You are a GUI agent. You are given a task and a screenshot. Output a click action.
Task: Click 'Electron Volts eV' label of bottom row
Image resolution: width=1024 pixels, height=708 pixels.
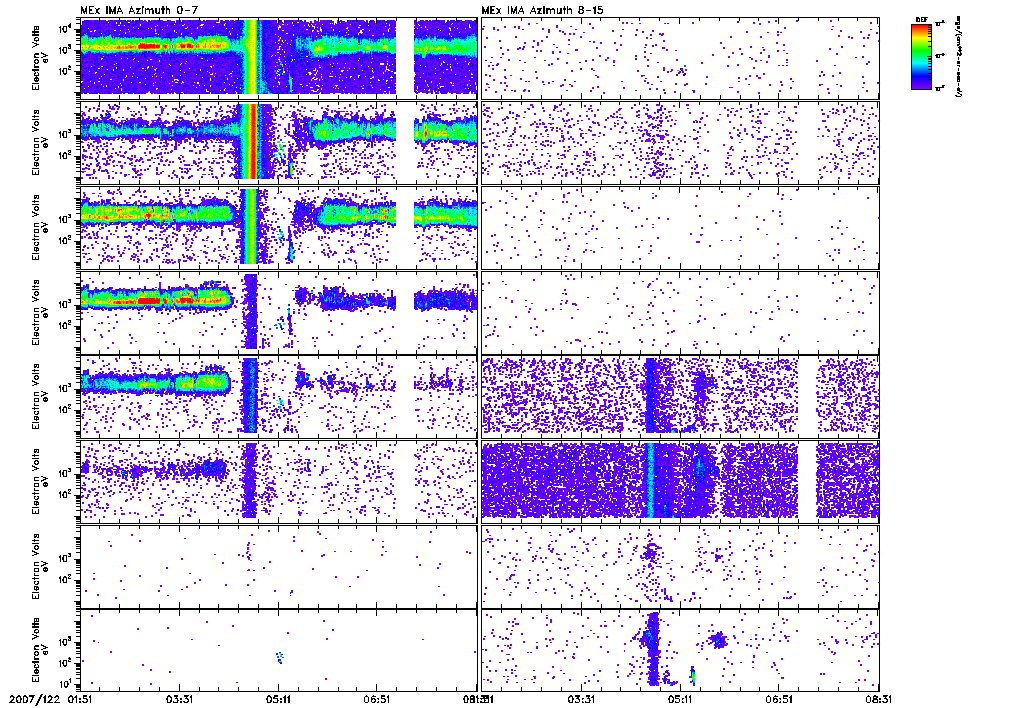40,651
